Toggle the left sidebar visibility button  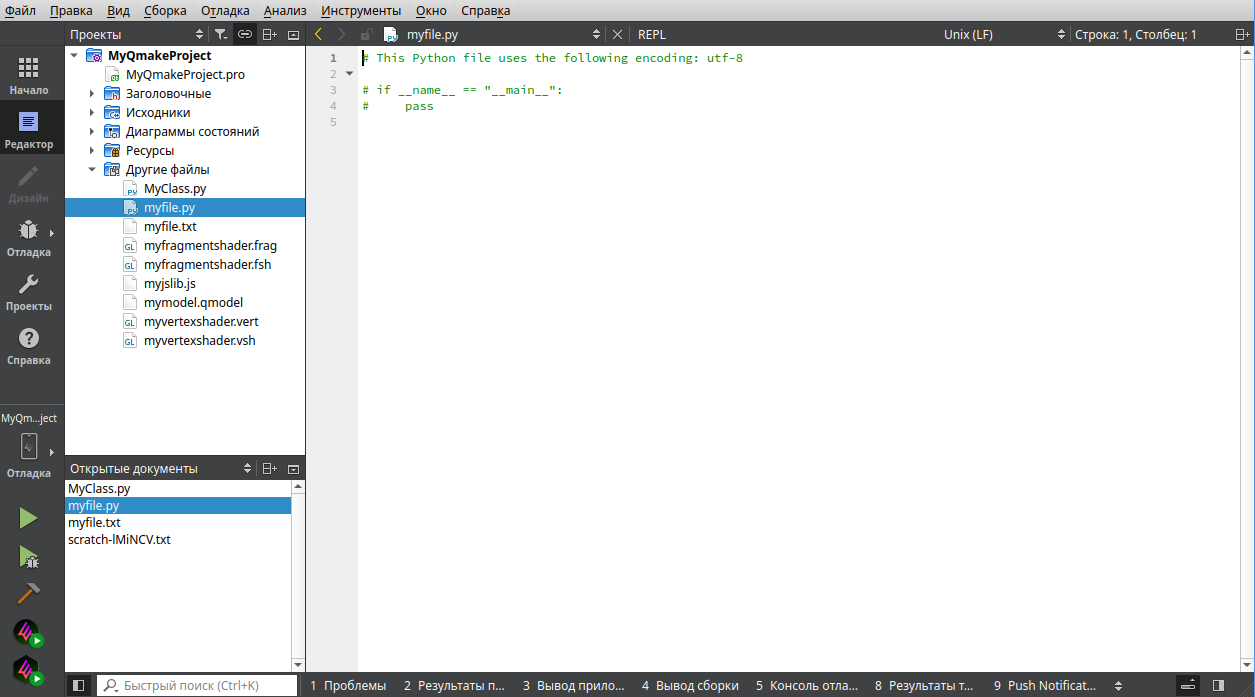tap(79, 685)
